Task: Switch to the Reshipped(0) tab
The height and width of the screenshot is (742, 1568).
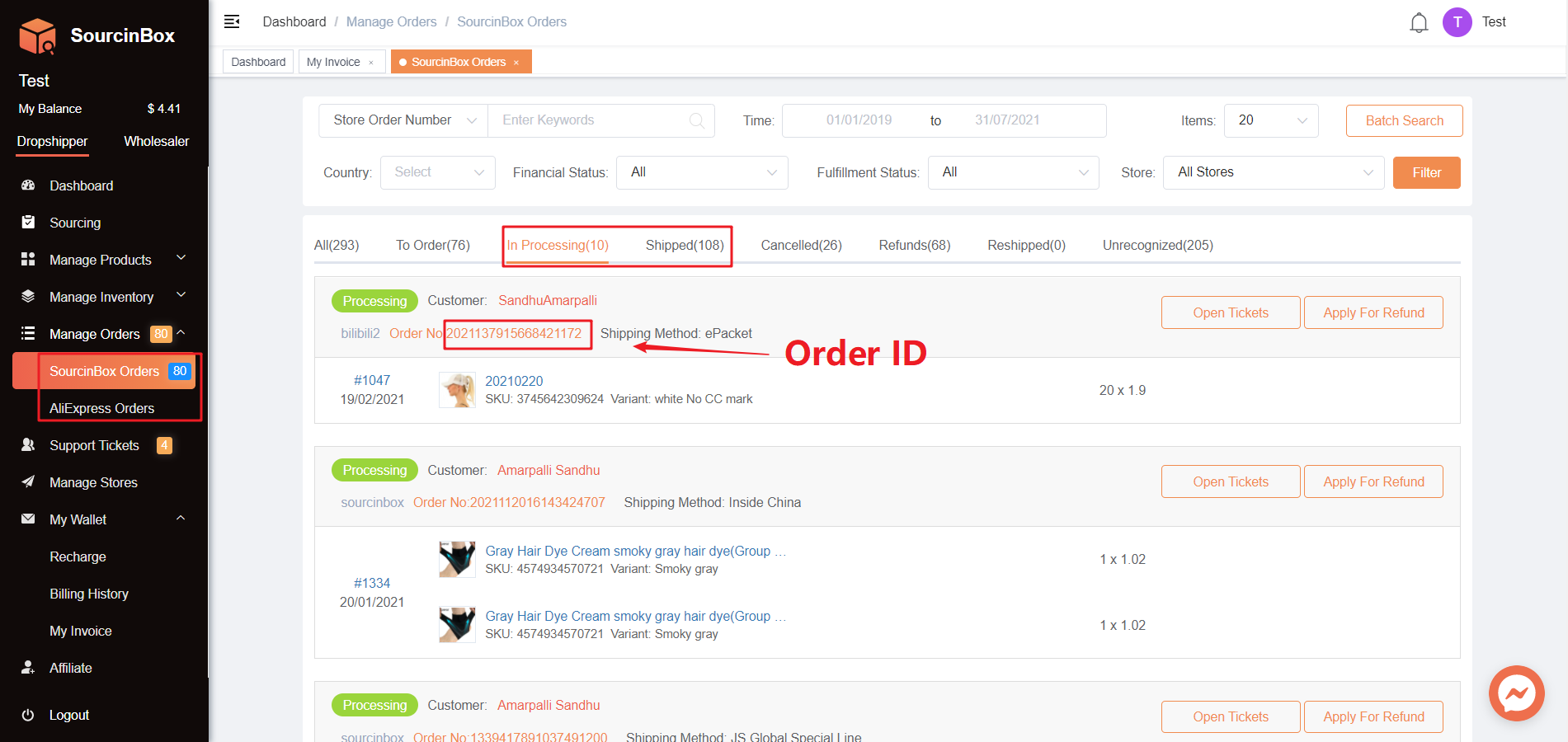Action: 1027,245
